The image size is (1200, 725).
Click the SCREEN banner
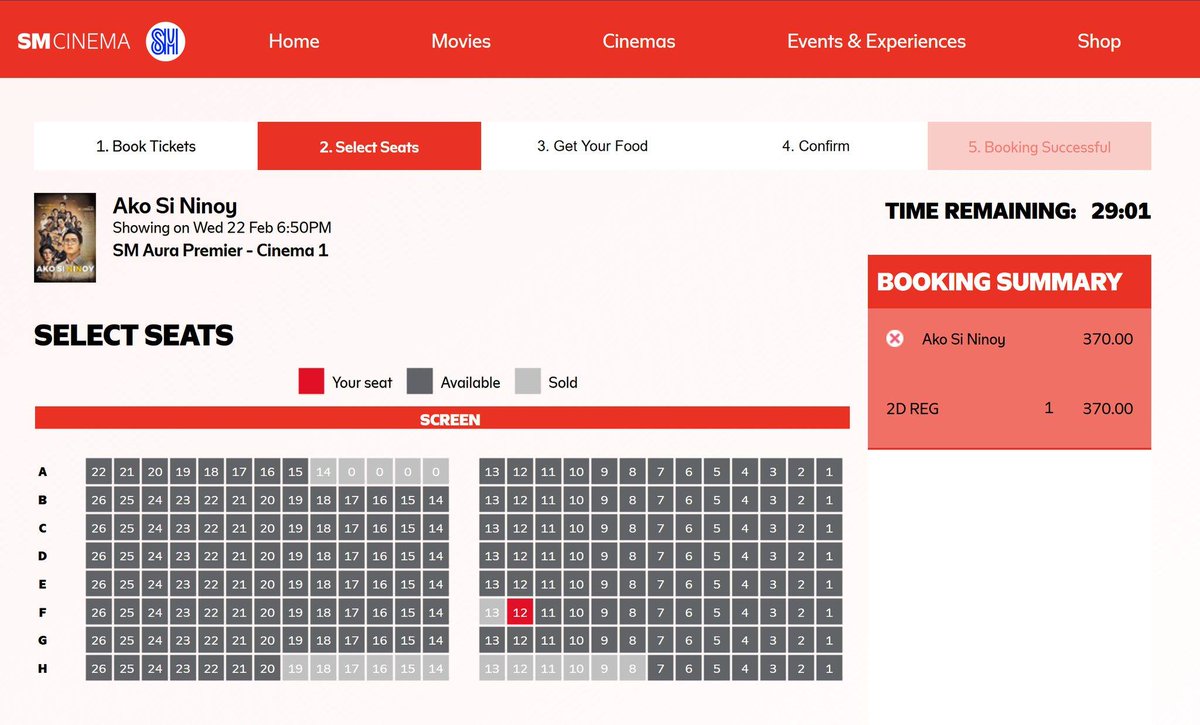click(442, 419)
